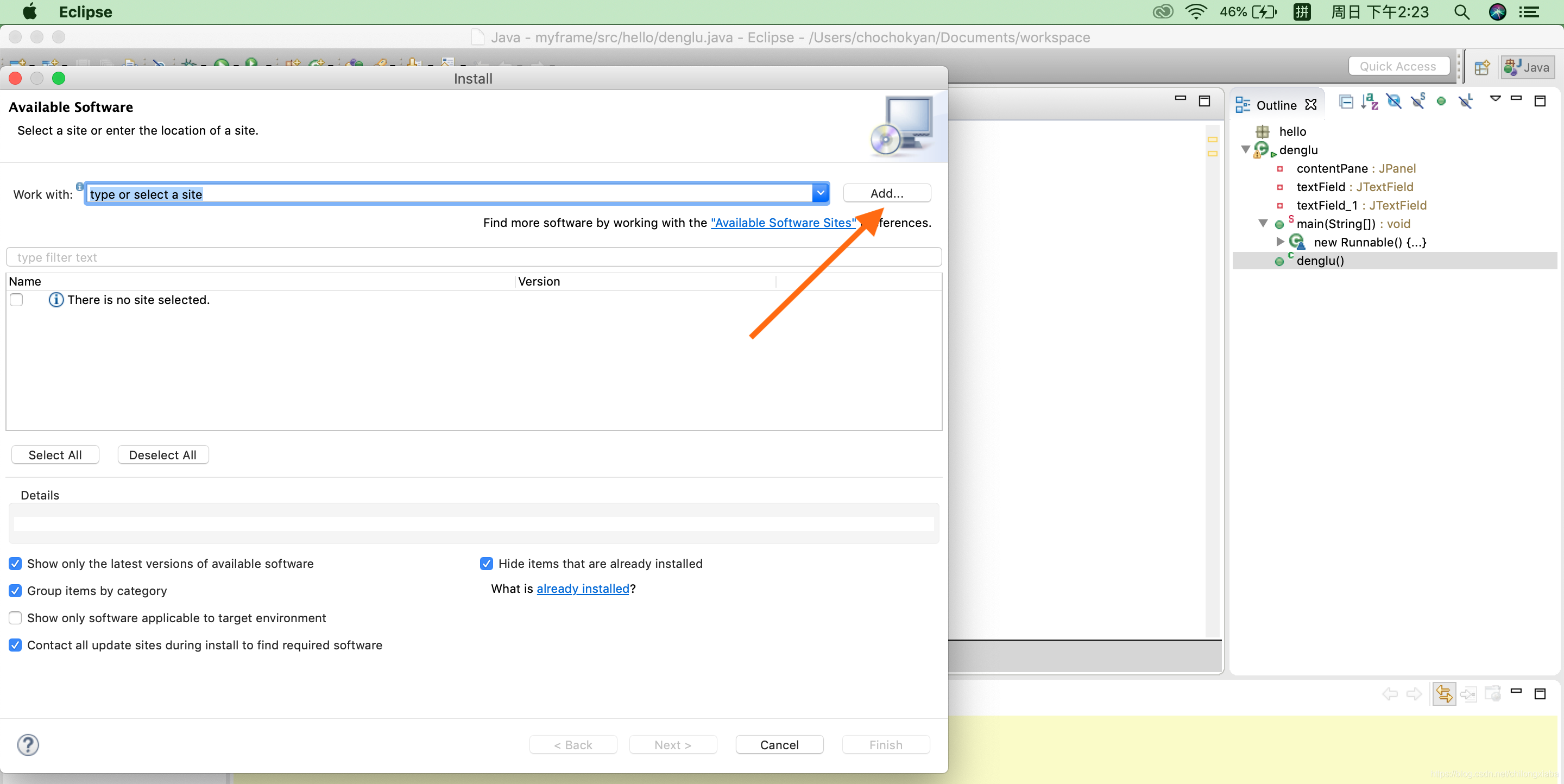Minimize the editor area behind the dialog

tap(1180, 98)
